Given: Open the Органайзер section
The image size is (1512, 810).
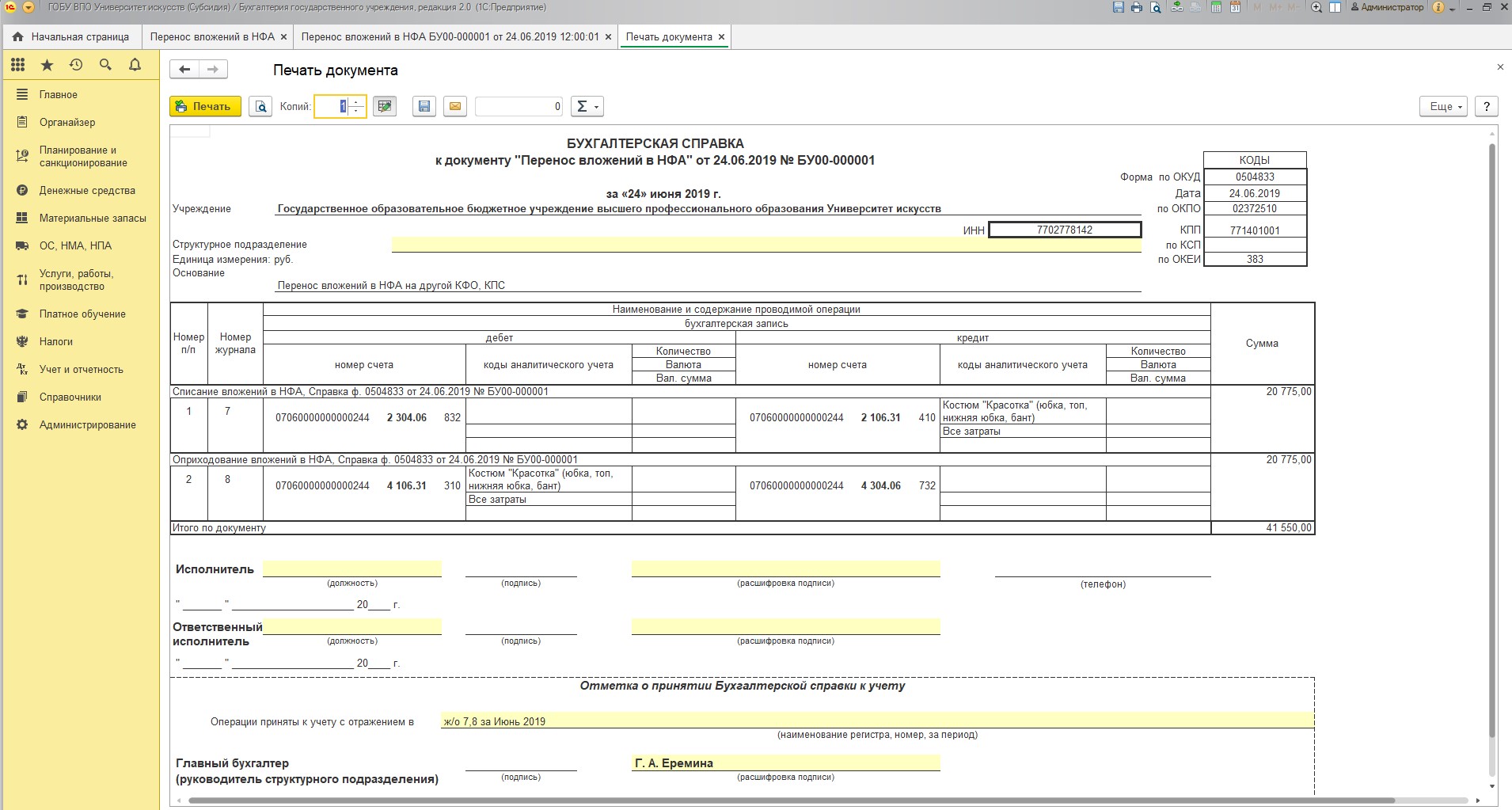Looking at the screenshot, I should tap(79, 122).
